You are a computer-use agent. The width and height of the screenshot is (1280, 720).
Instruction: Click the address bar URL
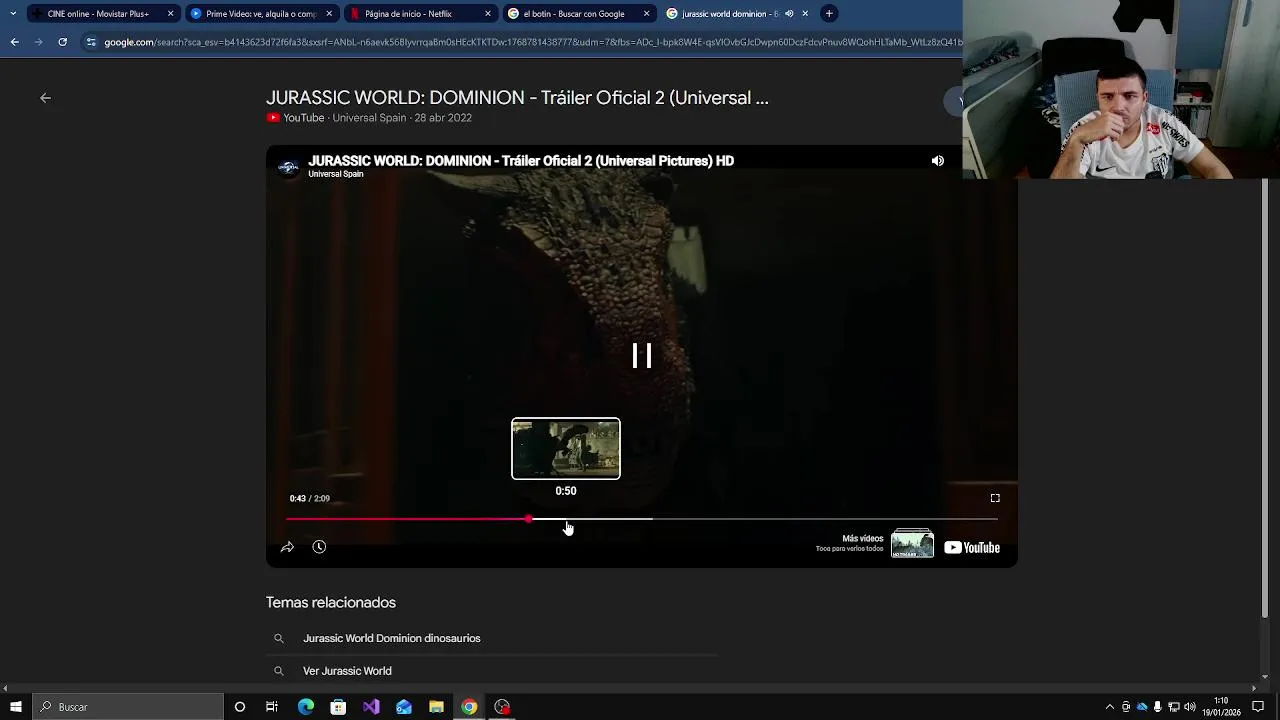(533, 42)
